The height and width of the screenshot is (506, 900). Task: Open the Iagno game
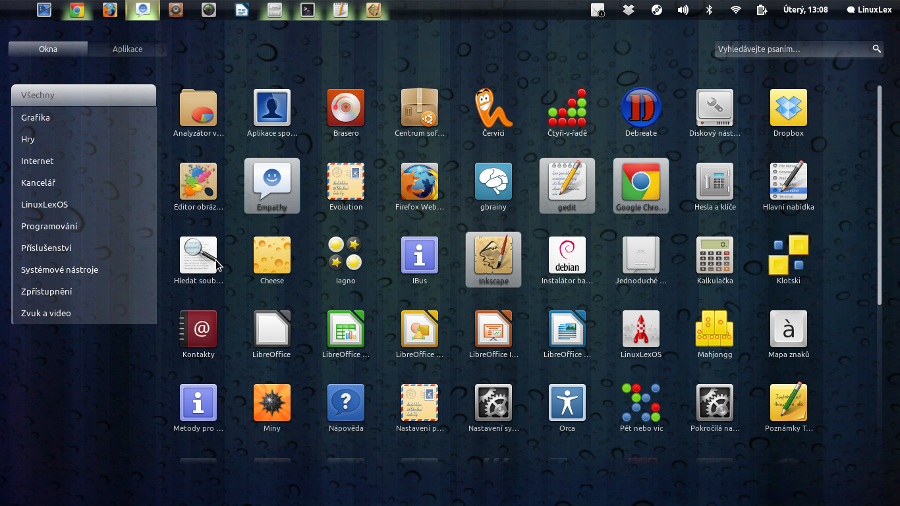[346, 260]
